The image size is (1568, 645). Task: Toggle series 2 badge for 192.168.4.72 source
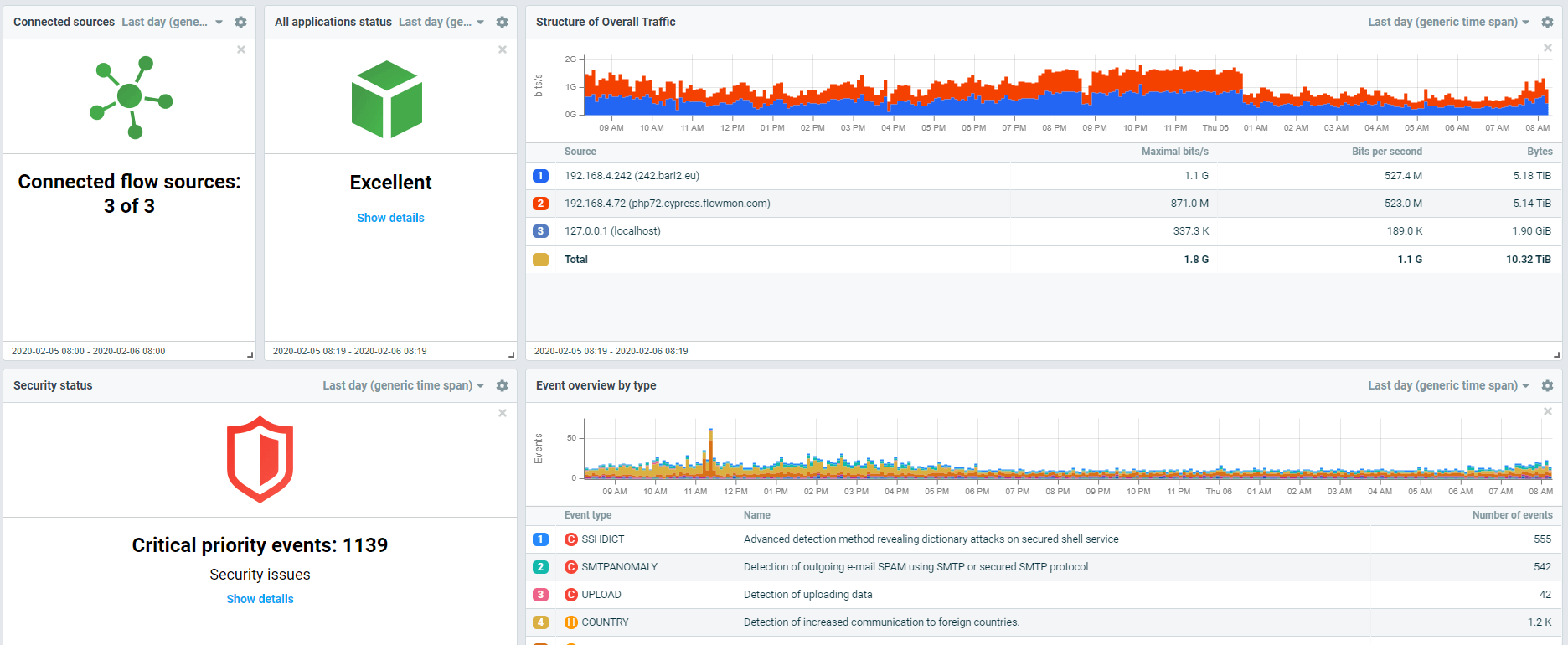540,204
